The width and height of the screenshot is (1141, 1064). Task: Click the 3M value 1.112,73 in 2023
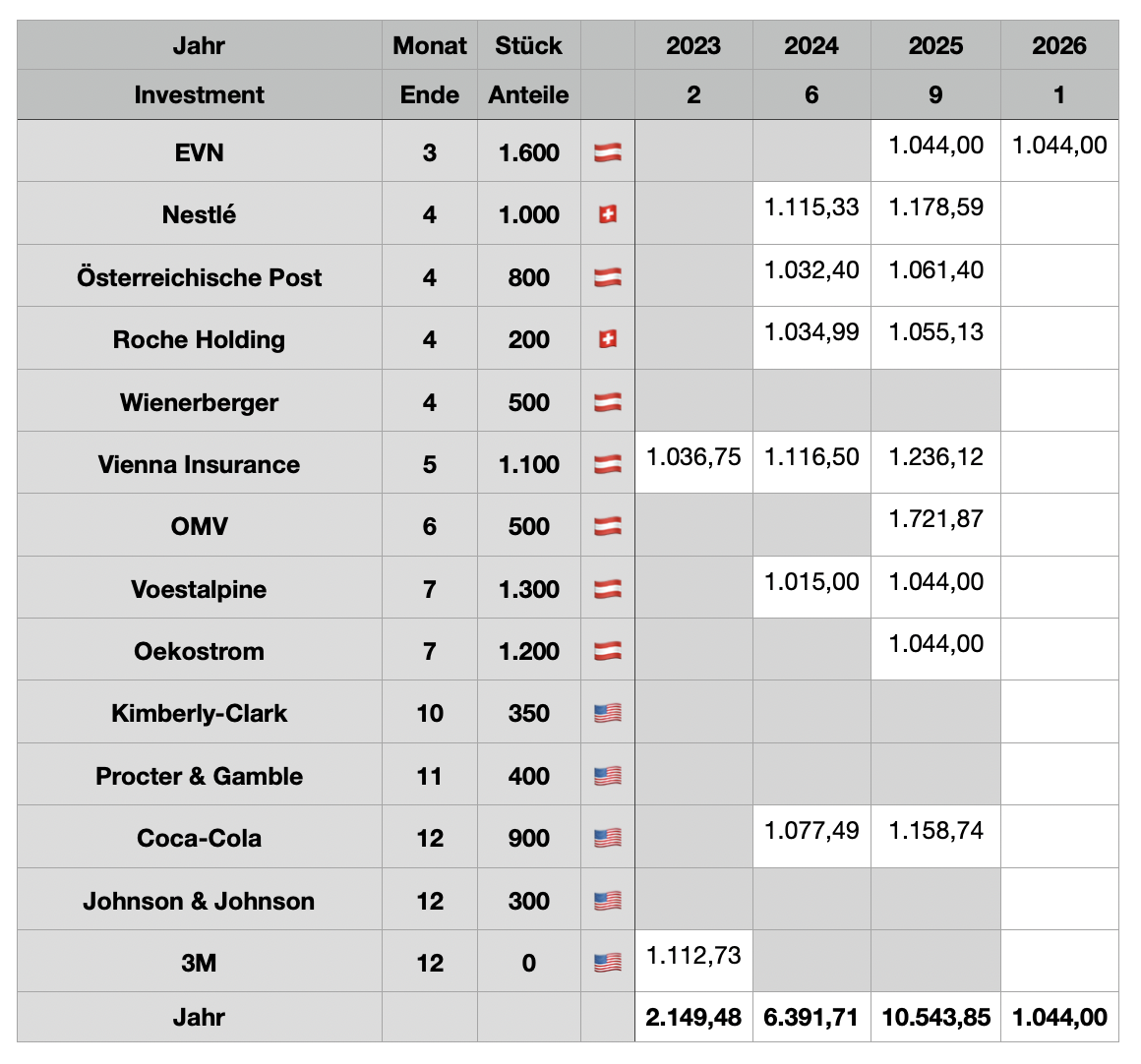[693, 956]
